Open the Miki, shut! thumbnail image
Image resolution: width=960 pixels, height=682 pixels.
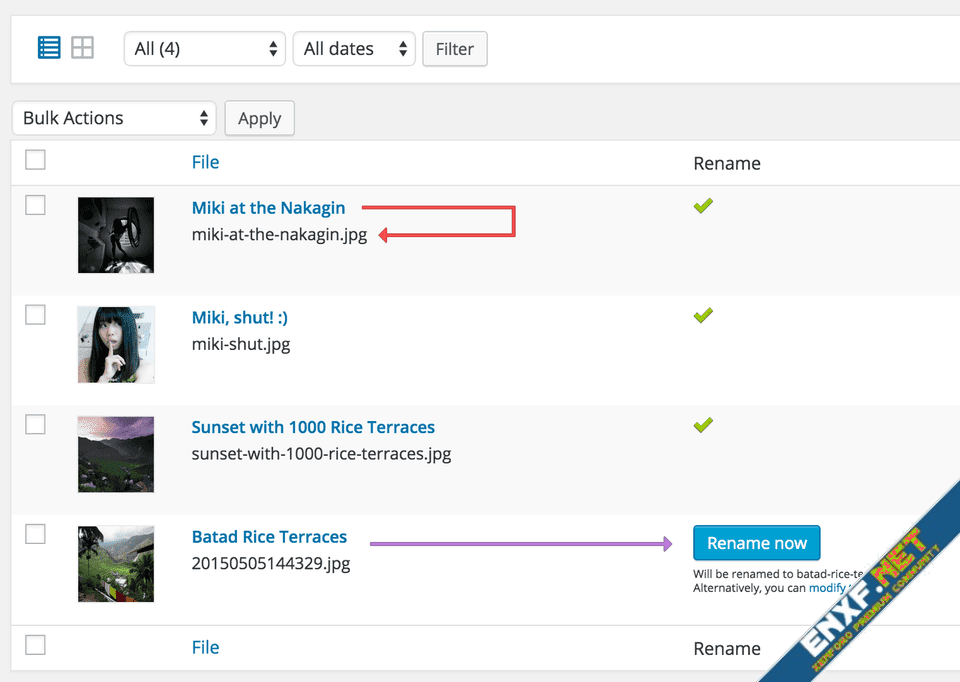click(116, 344)
